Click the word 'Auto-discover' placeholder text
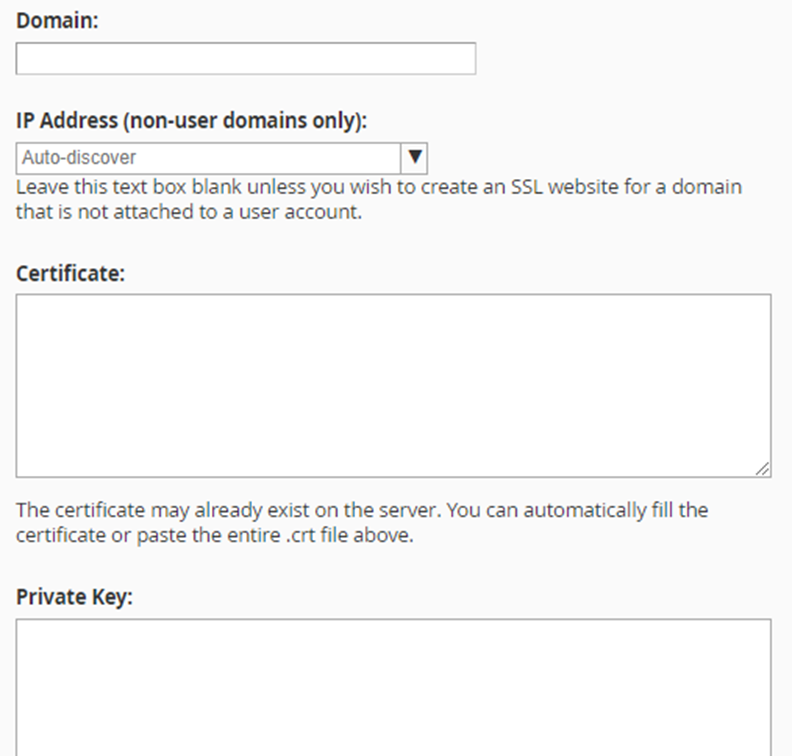 coord(79,158)
